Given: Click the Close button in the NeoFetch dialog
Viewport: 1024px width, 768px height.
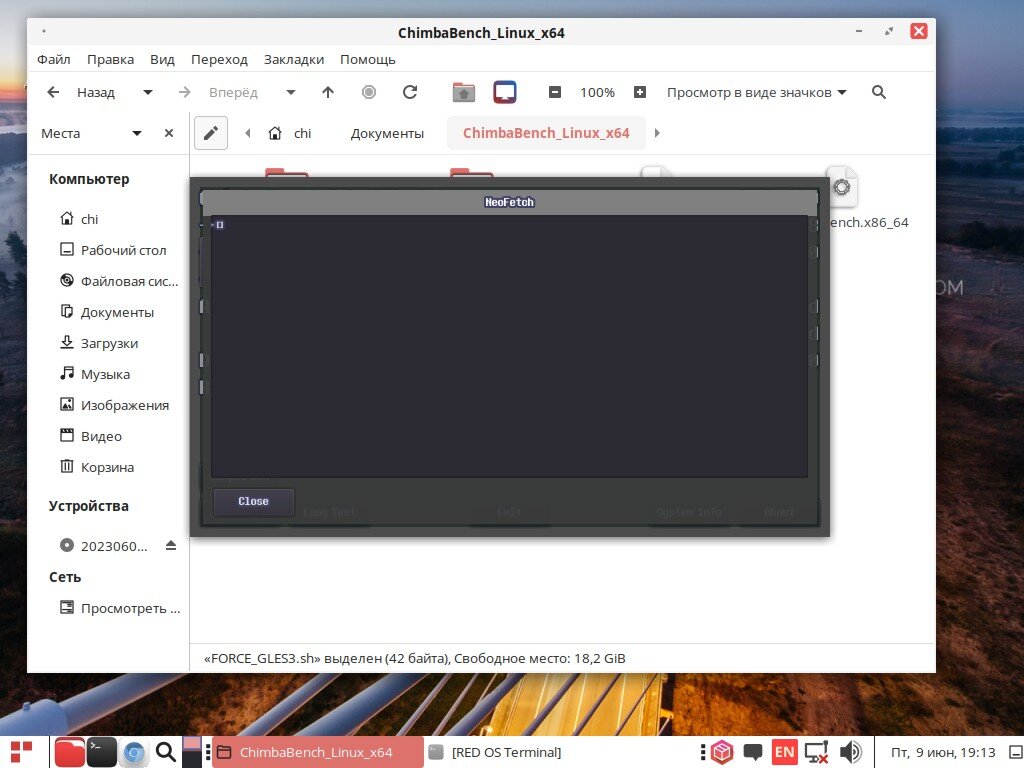Looking at the screenshot, I should pos(253,502).
